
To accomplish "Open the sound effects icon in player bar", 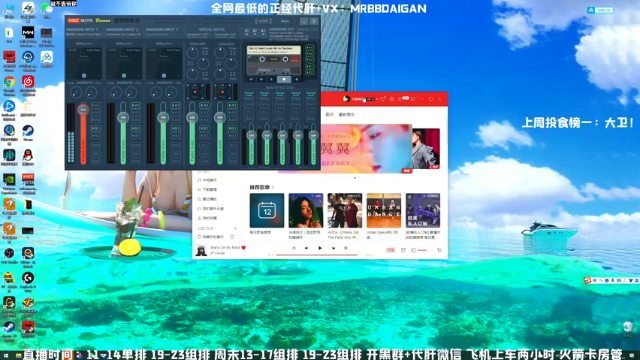I will (403, 250).
